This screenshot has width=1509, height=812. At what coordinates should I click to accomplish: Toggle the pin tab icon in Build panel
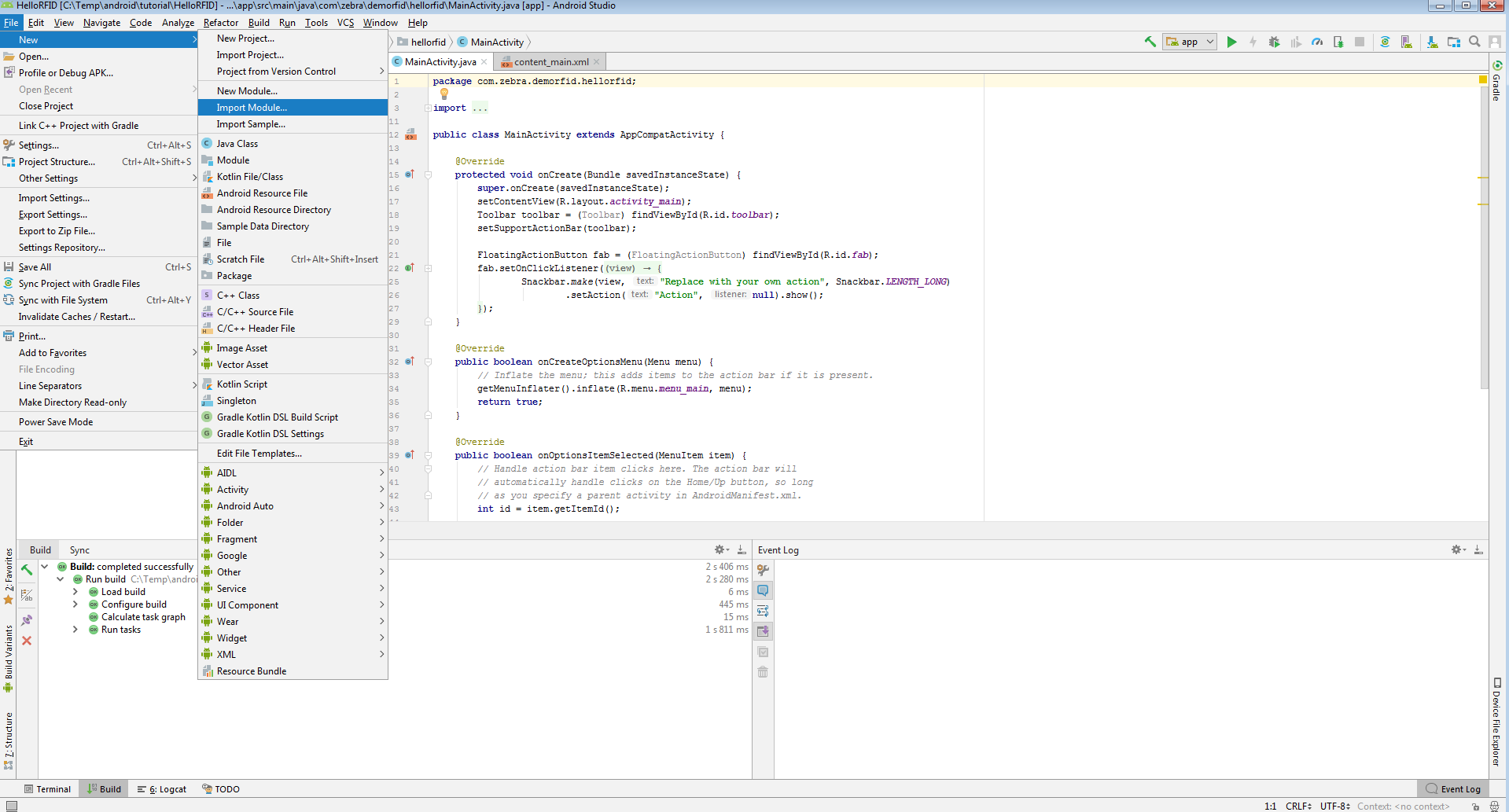coord(27,620)
